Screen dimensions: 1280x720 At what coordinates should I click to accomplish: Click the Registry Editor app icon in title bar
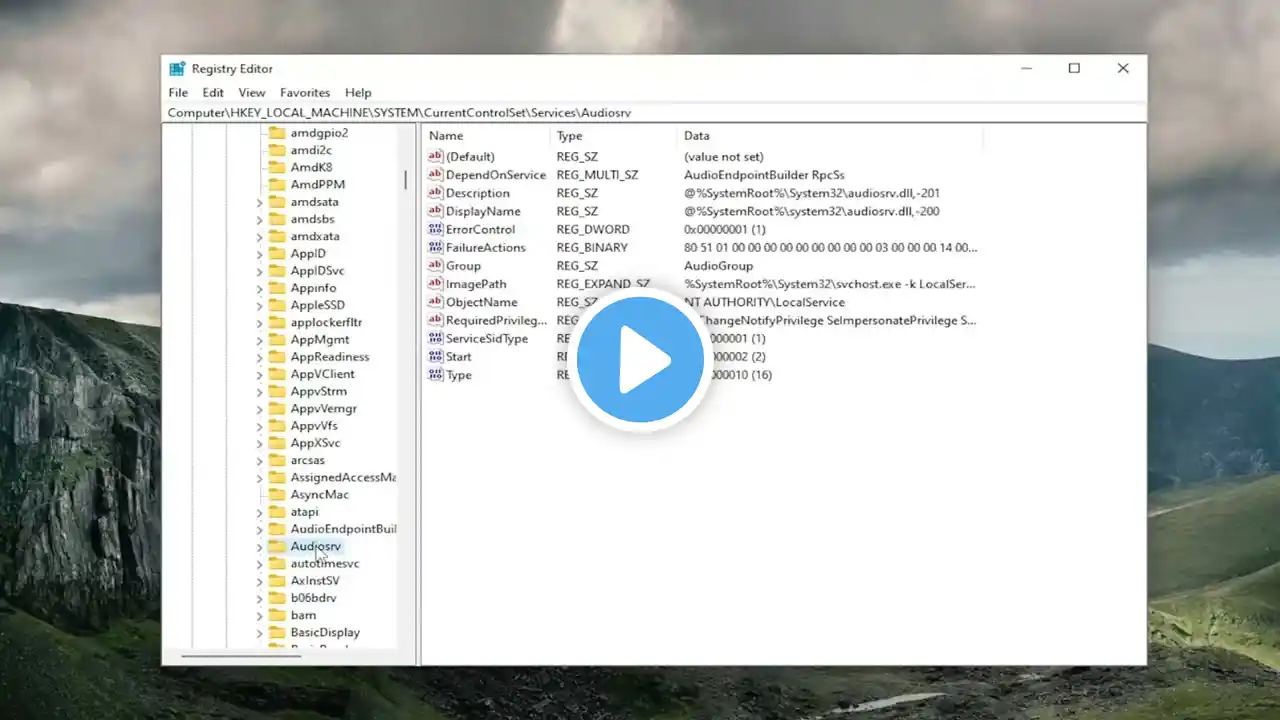pos(177,69)
